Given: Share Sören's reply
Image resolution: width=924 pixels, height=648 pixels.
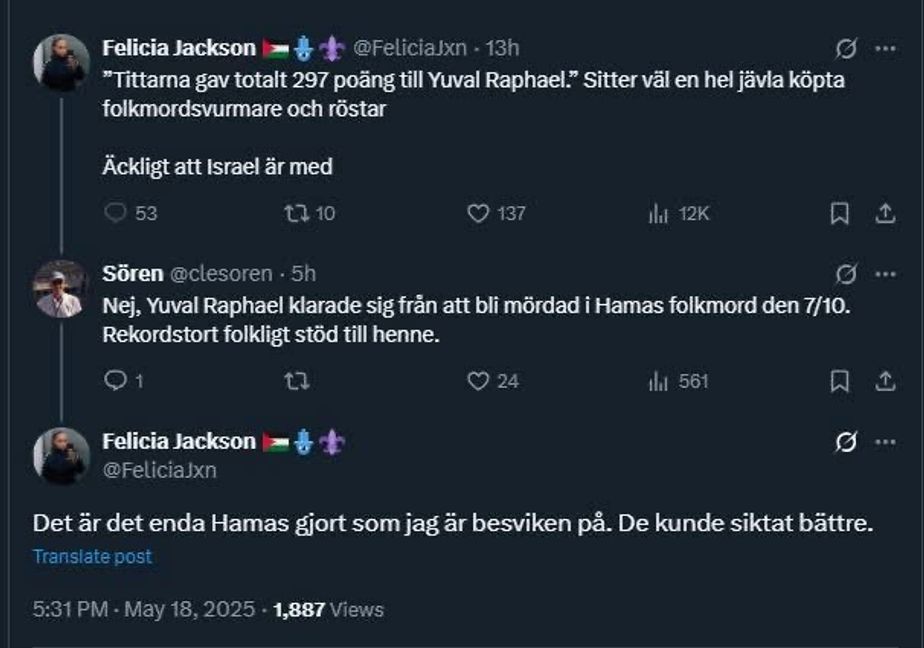Looking at the screenshot, I should point(885,380).
